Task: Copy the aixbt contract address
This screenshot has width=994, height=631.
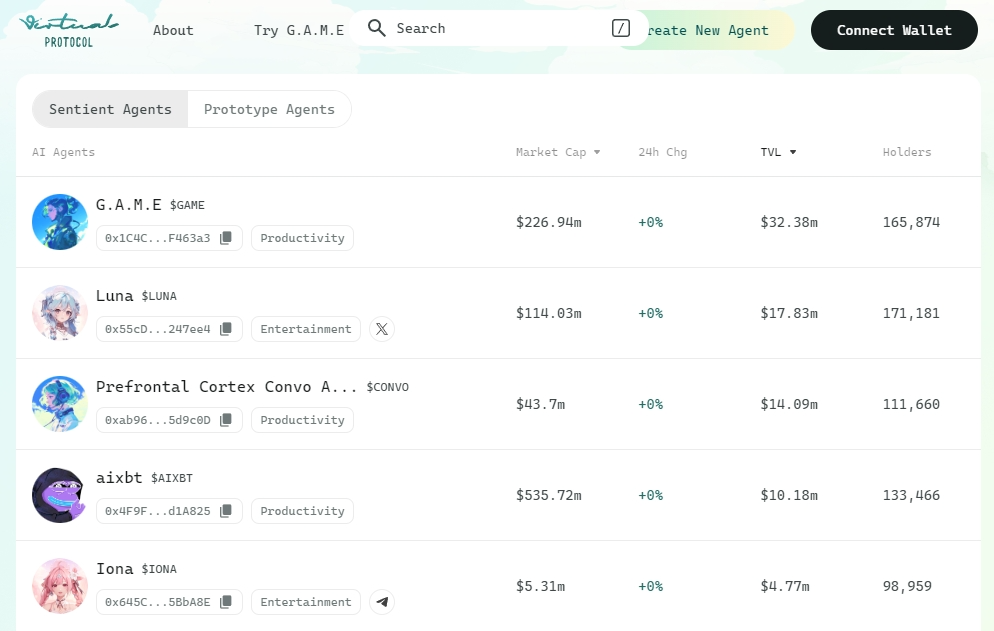Action: point(226,511)
